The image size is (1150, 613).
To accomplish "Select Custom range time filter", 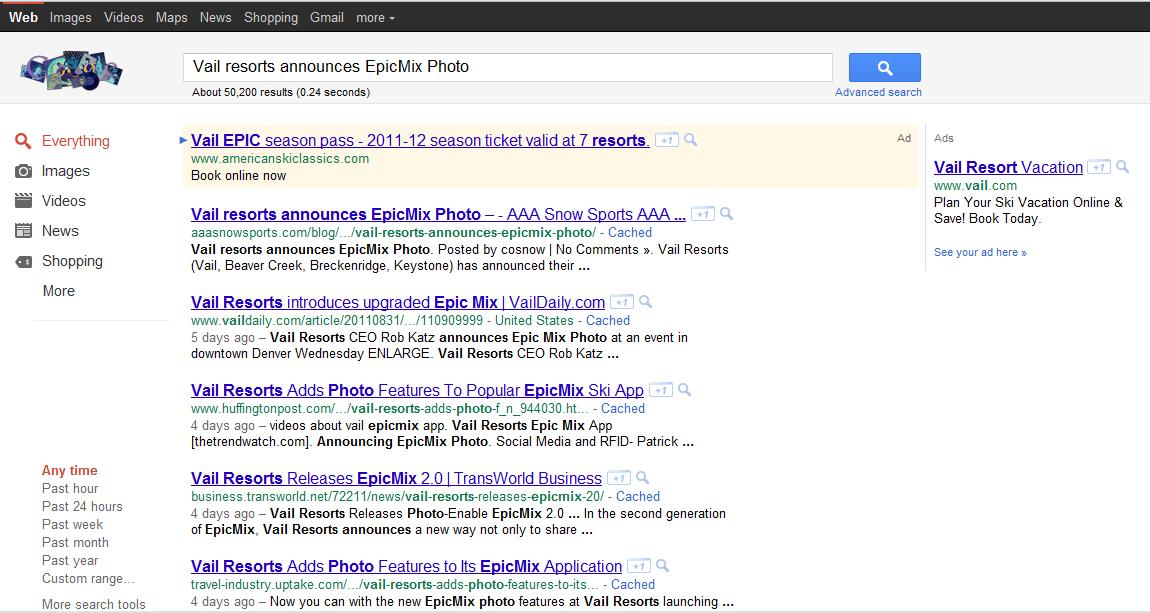I will (x=88, y=579).
